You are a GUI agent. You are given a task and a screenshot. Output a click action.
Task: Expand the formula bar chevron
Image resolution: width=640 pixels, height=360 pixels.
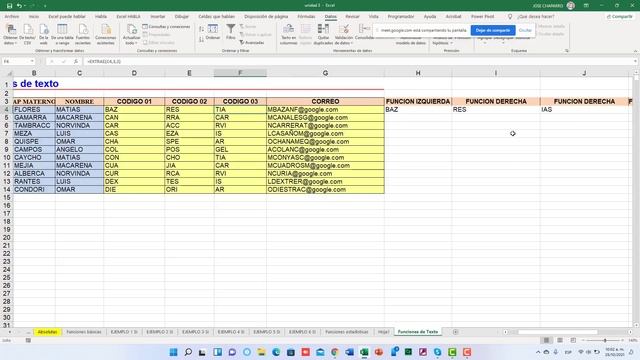point(636,62)
